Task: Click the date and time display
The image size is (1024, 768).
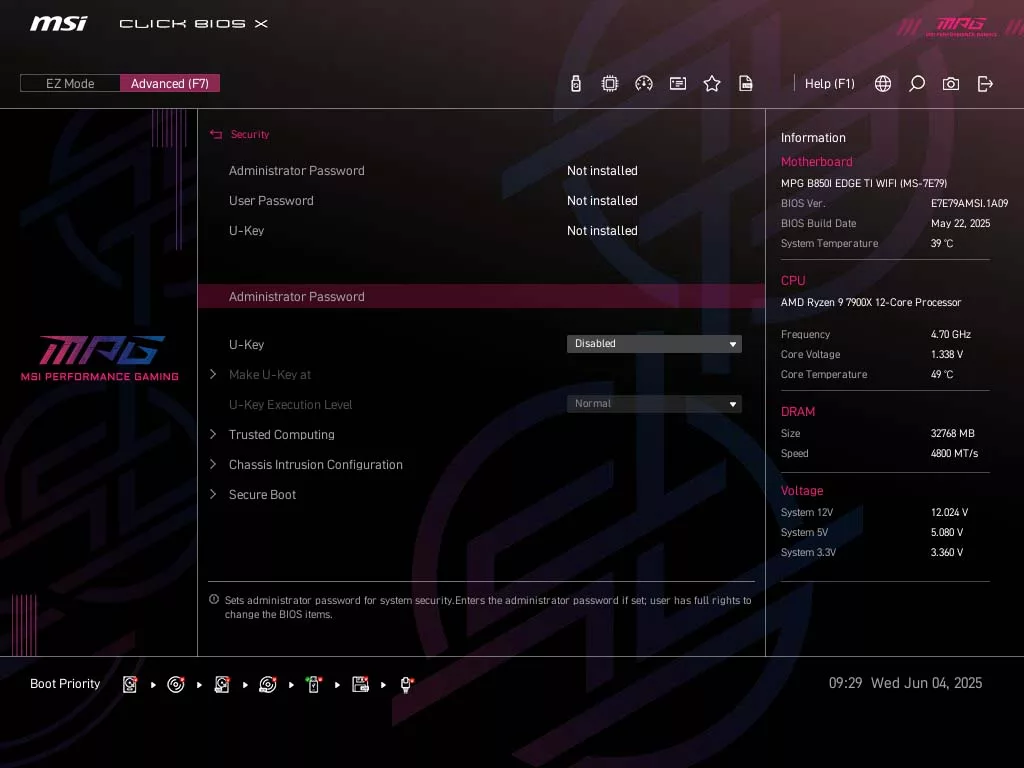Action: 905,683
